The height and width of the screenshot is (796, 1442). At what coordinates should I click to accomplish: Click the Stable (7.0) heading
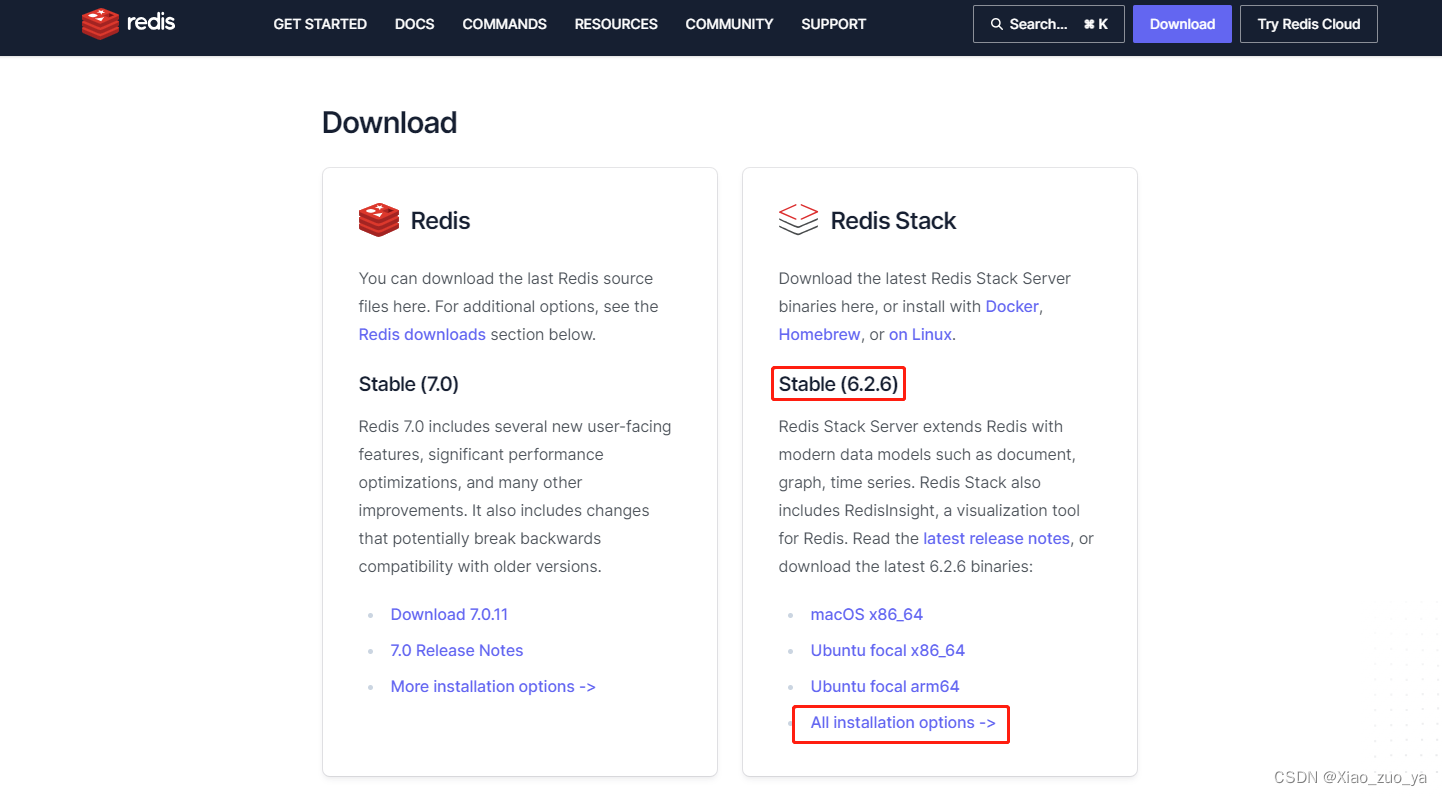tap(409, 384)
